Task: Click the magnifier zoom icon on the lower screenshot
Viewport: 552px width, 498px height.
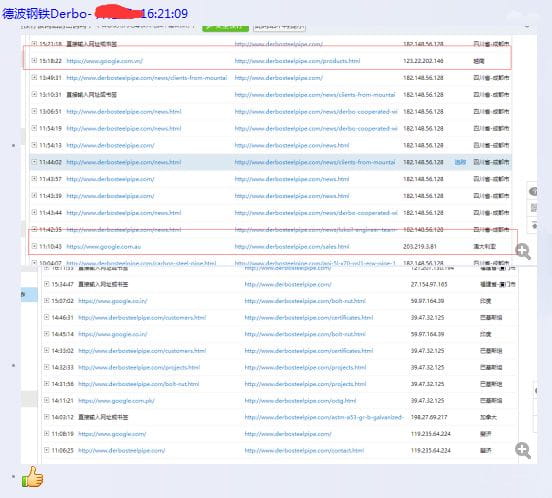Action: click(523, 450)
